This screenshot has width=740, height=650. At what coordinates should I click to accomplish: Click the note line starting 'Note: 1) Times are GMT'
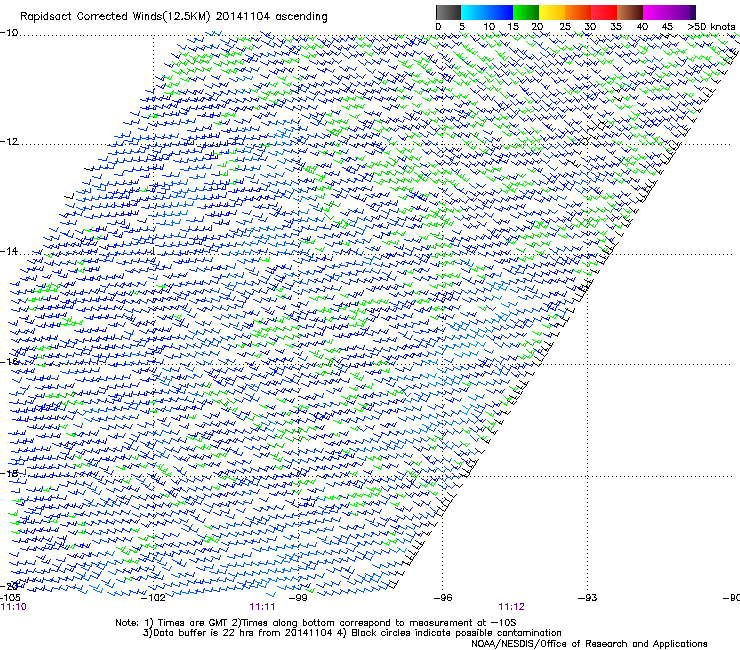tap(316, 623)
